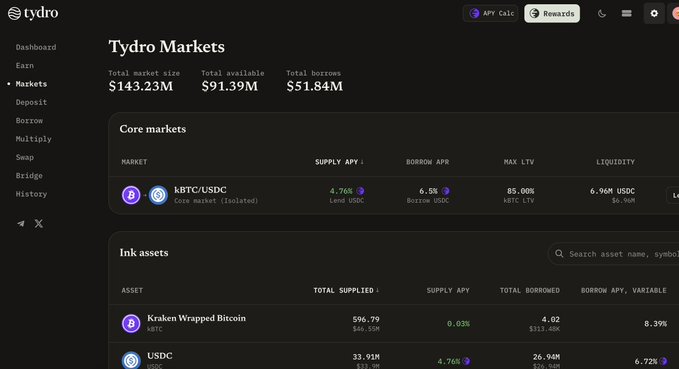Open Deposit in sidebar
This screenshot has height=369, width=679.
pos(31,102)
